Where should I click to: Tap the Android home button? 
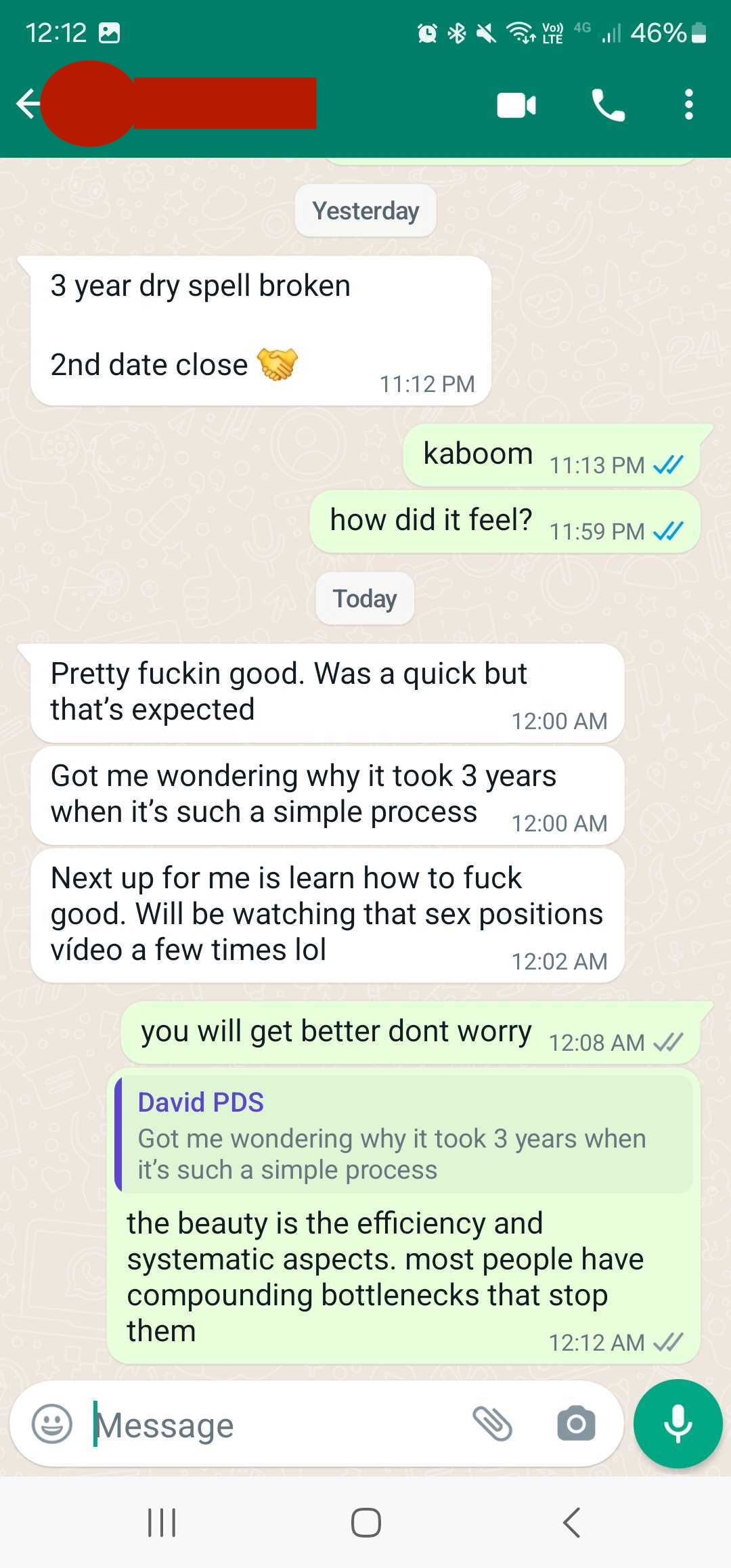tap(365, 1523)
